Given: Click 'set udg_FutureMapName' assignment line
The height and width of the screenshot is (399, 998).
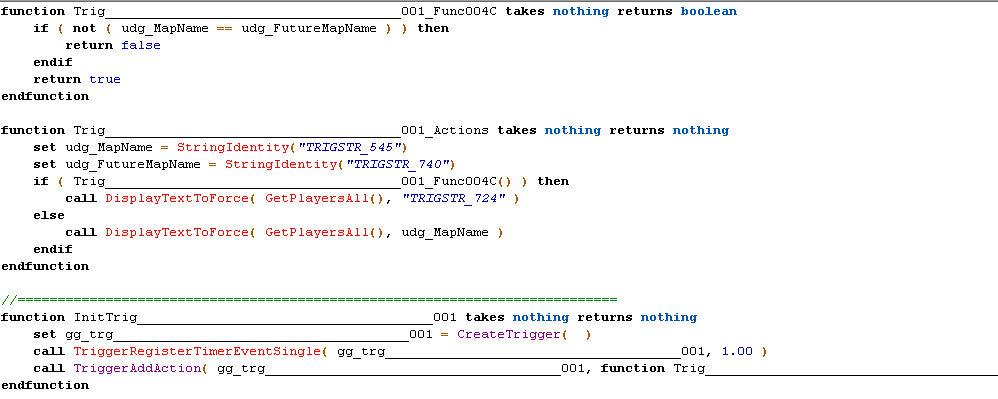Looking at the screenshot, I should coord(245,164).
